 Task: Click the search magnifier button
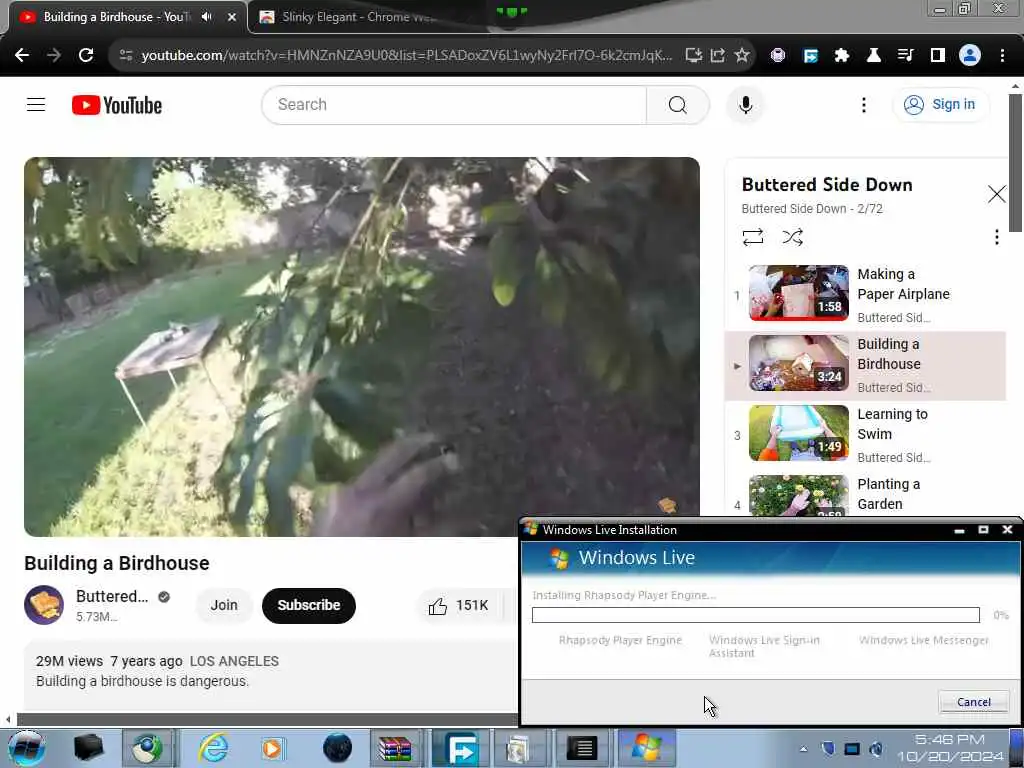(678, 104)
